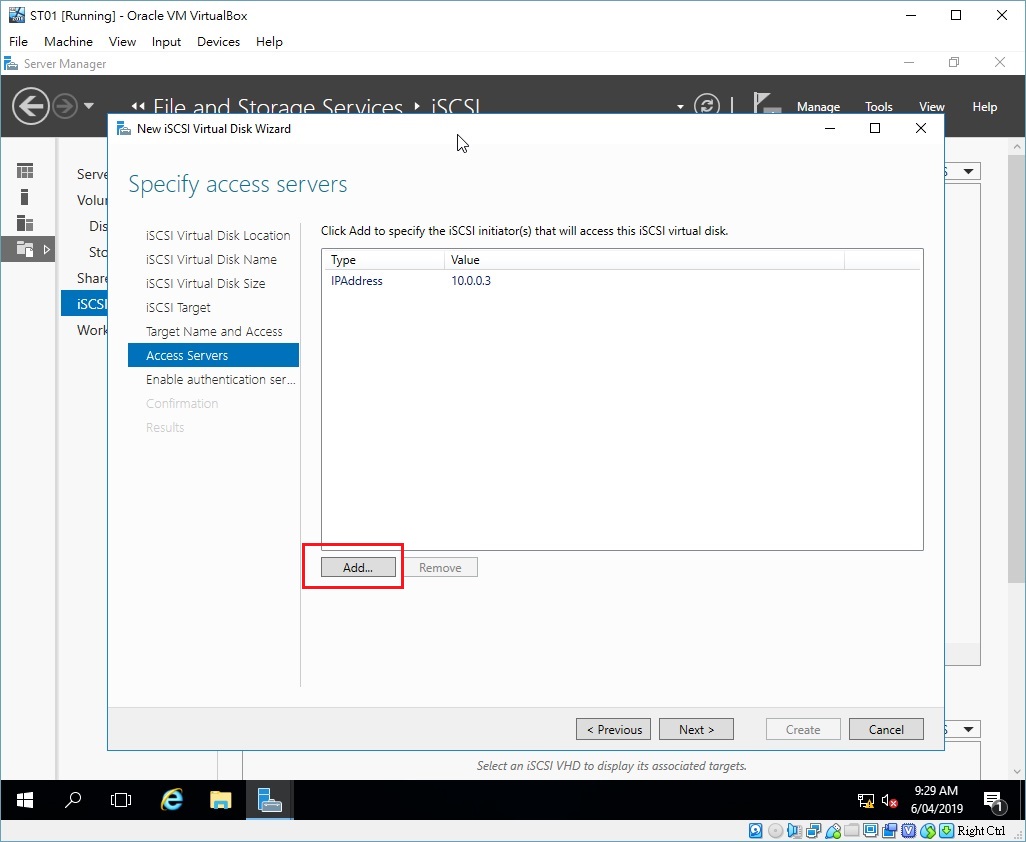The image size is (1026, 842).
Task: Open the Server Manager Dashboard icon
Action: [x=23, y=170]
